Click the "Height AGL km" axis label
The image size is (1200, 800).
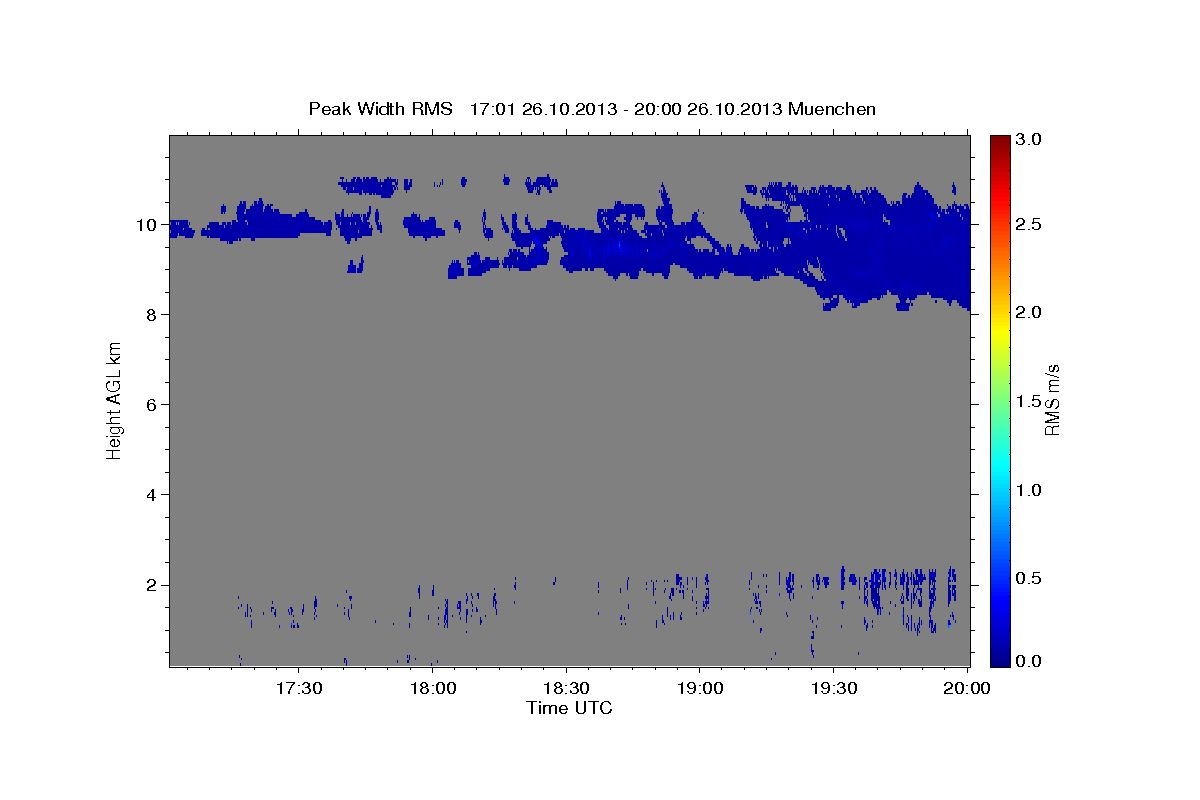click(x=114, y=399)
